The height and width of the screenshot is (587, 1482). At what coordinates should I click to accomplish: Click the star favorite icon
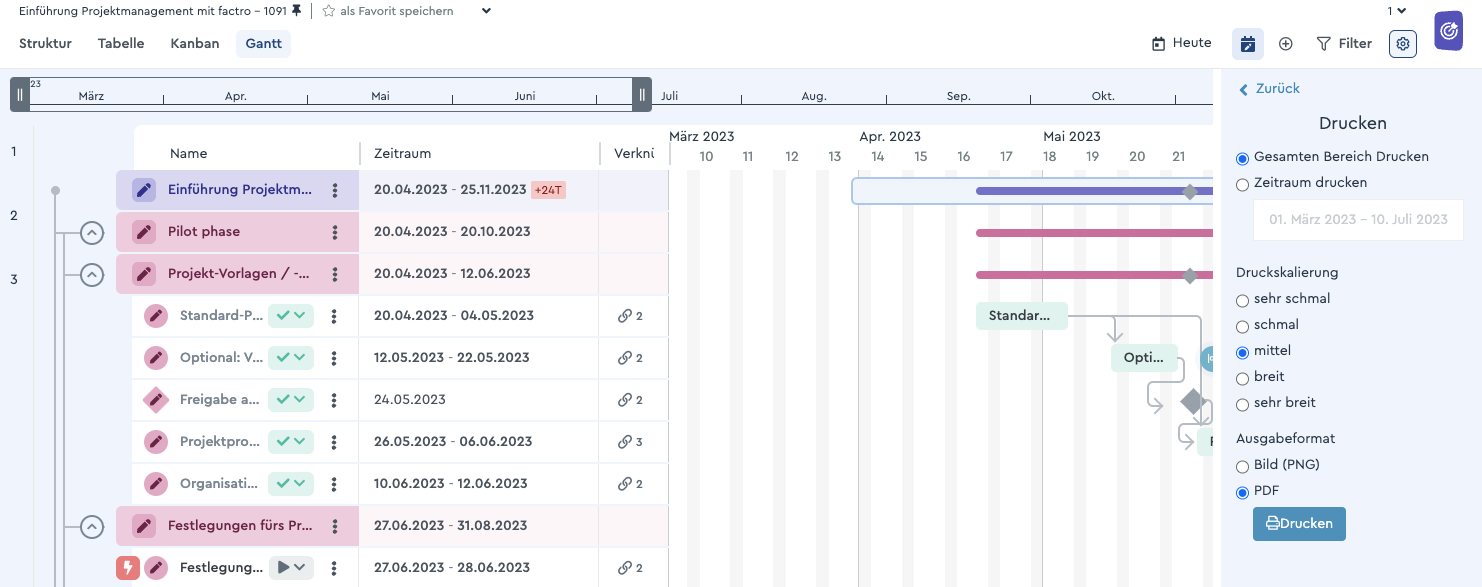pyautogui.click(x=328, y=11)
